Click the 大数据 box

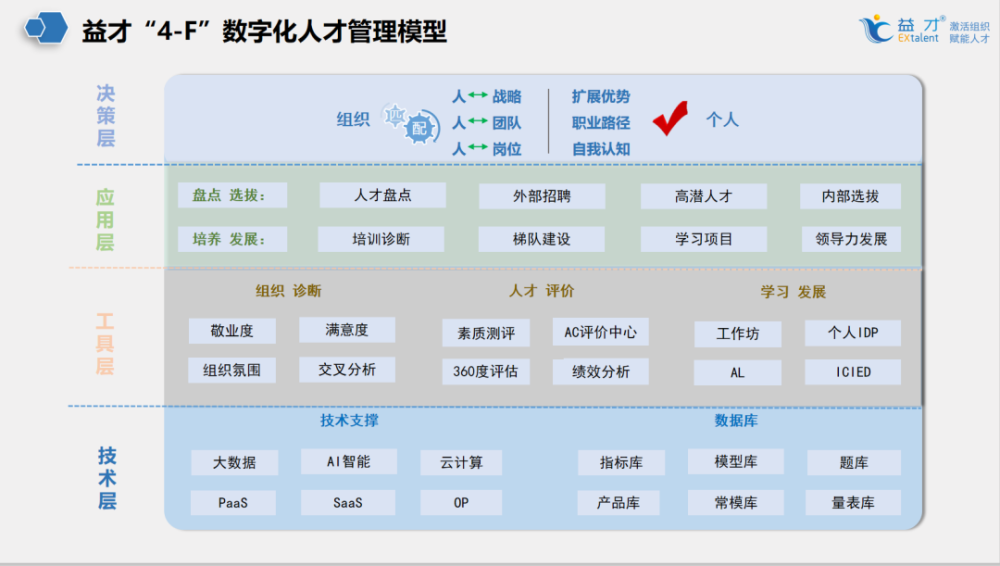234,463
